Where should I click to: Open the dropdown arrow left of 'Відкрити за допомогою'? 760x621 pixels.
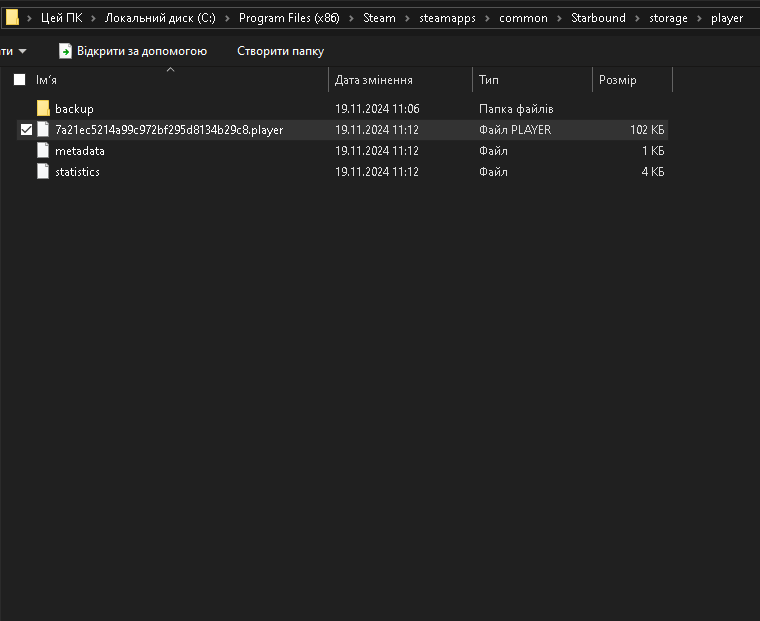(23, 51)
